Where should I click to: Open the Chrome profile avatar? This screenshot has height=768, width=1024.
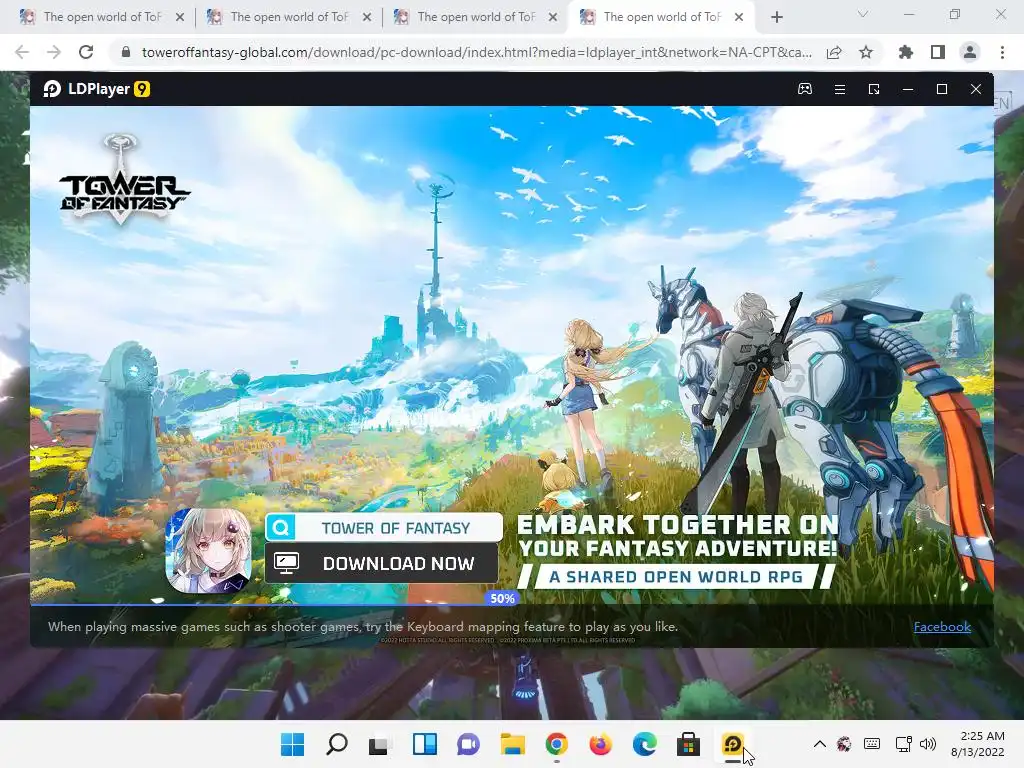pos(970,52)
